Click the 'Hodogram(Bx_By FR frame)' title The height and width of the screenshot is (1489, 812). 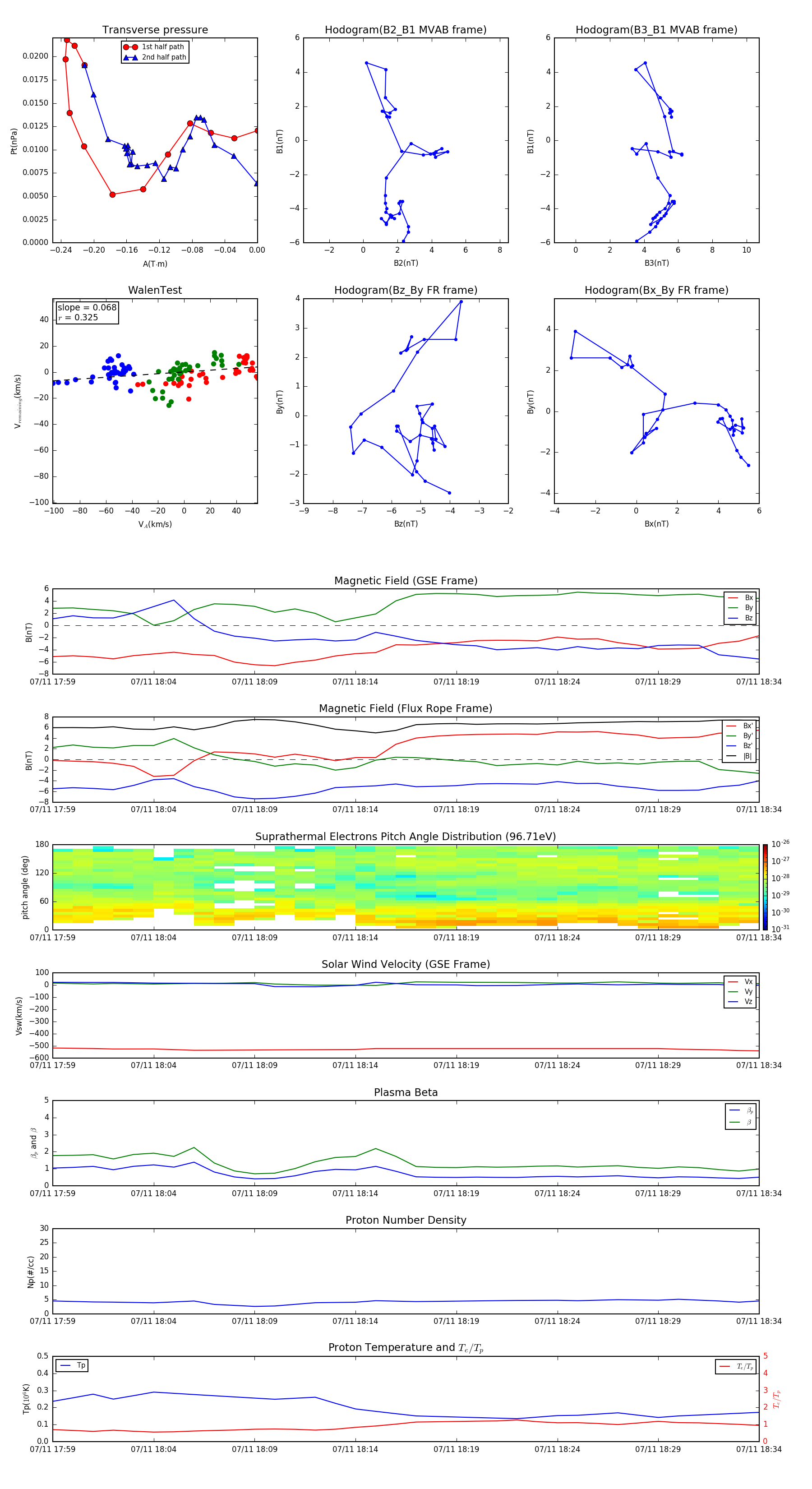click(656, 290)
